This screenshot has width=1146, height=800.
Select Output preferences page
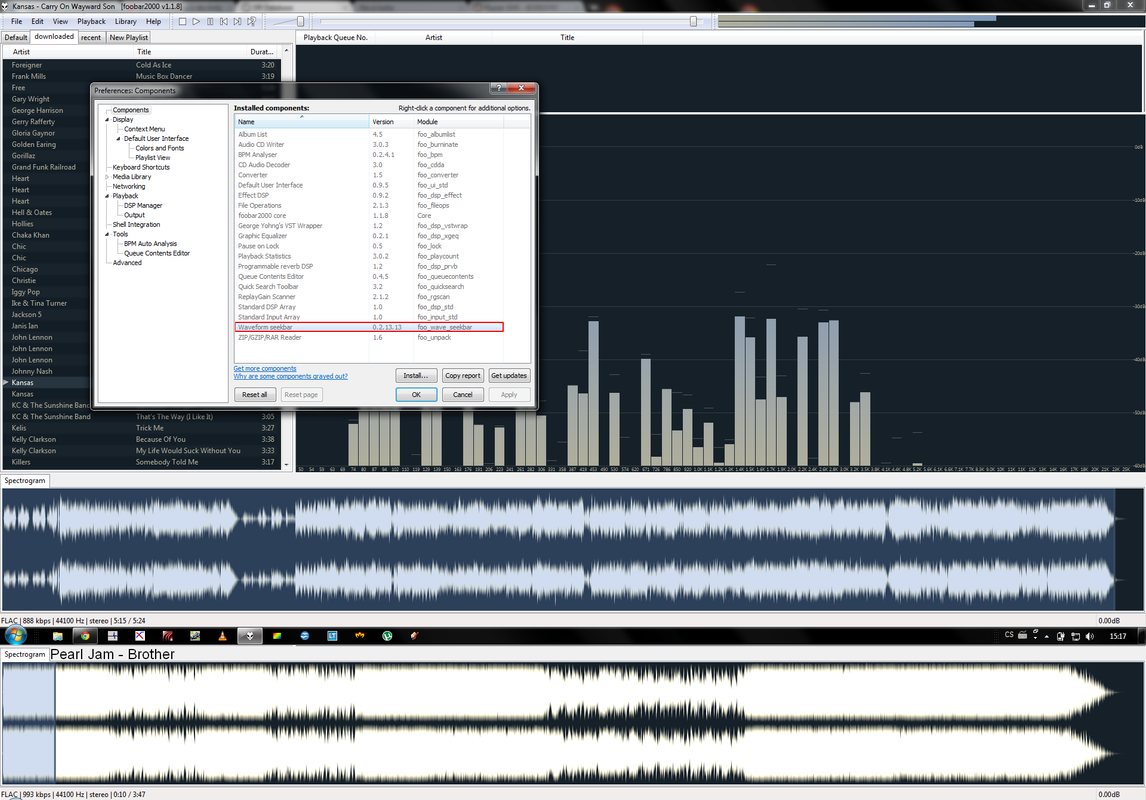pos(134,216)
